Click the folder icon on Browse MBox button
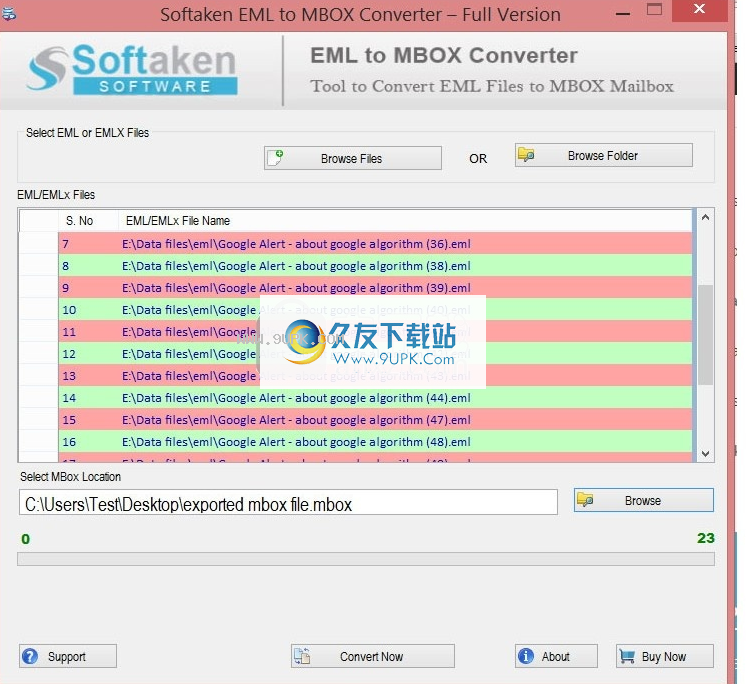The width and height of the screenshot is (746, 684). pyautogui.click(x=585, y=500)
